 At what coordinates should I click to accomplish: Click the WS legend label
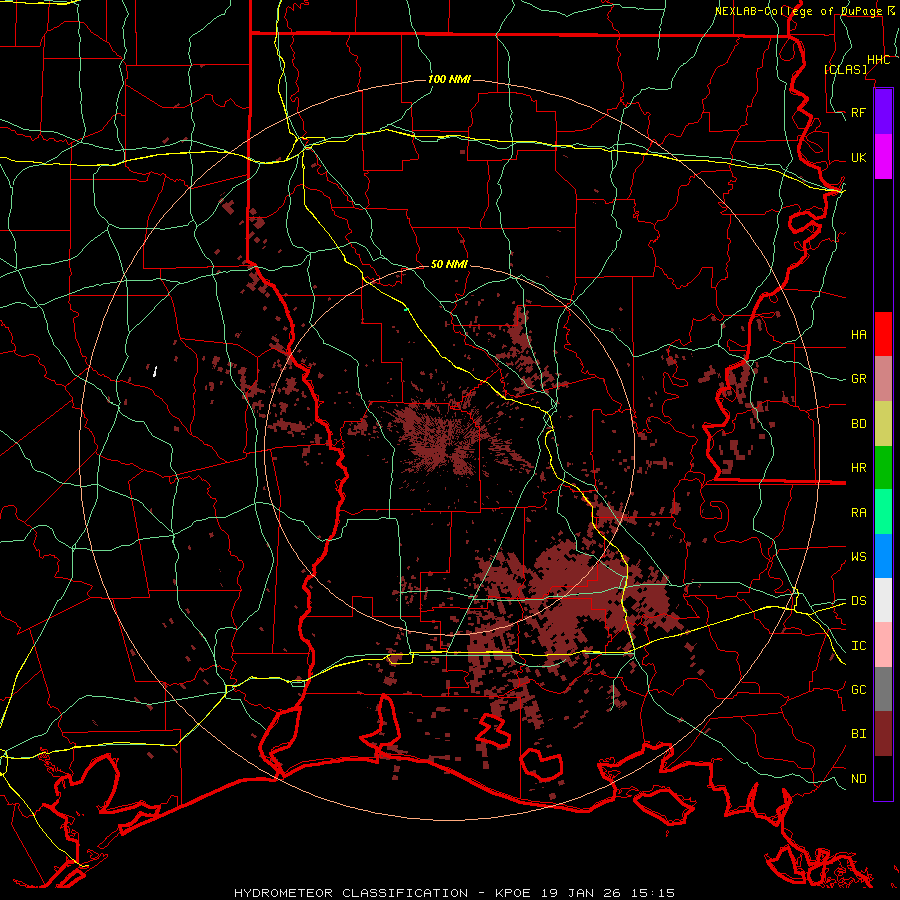click(x=859, y=557)
